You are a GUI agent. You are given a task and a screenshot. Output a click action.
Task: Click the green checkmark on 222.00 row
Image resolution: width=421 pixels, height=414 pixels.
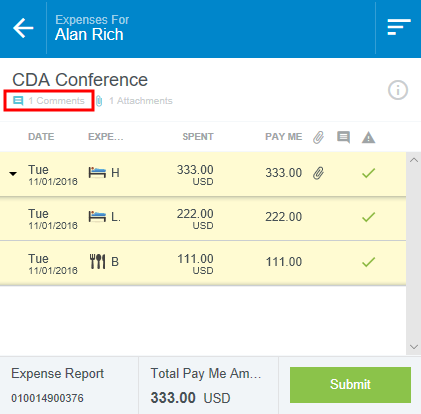pos(368,217)
